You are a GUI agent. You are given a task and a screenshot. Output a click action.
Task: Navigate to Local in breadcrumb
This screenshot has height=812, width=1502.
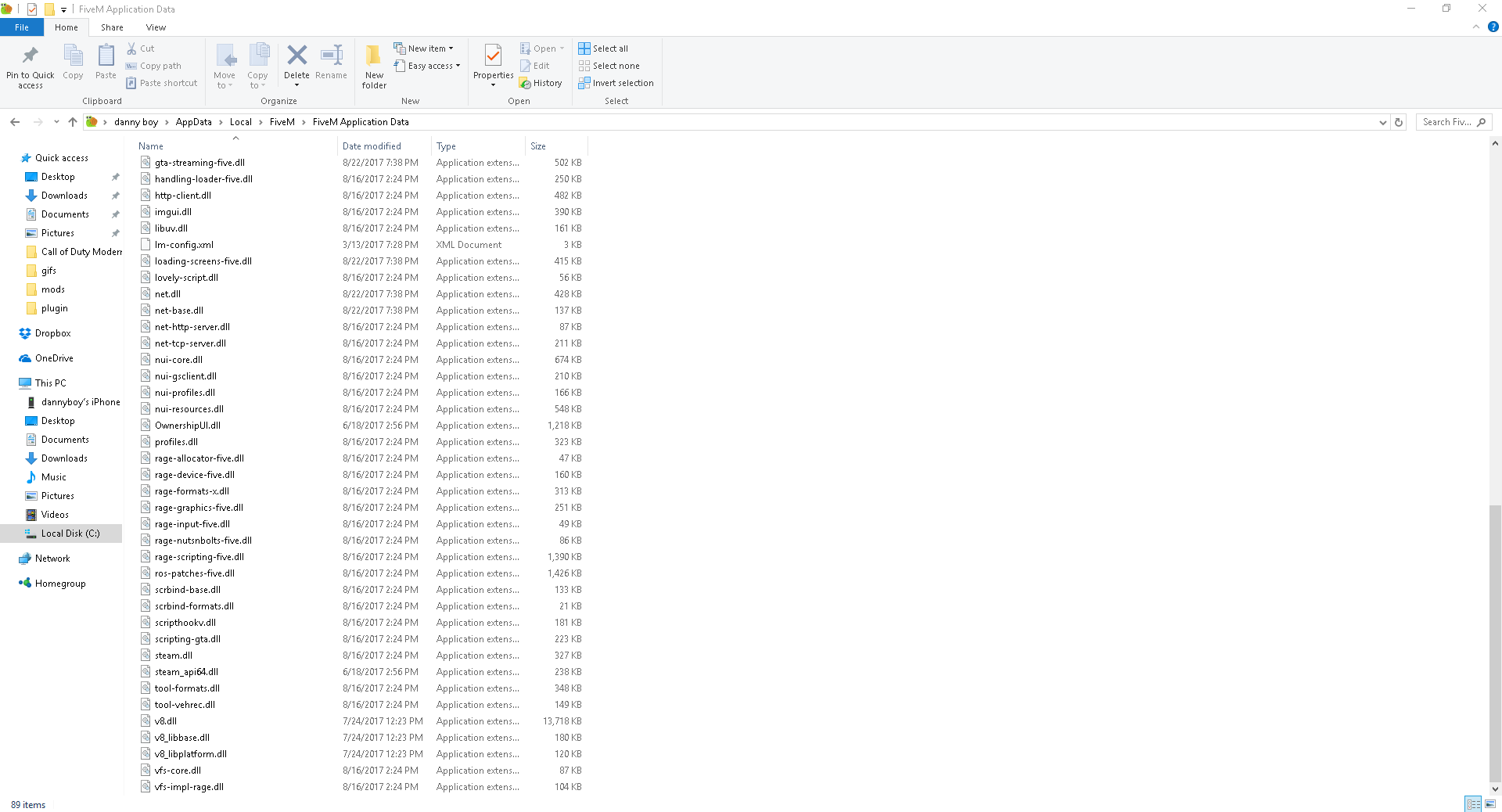tap(240, 122)
